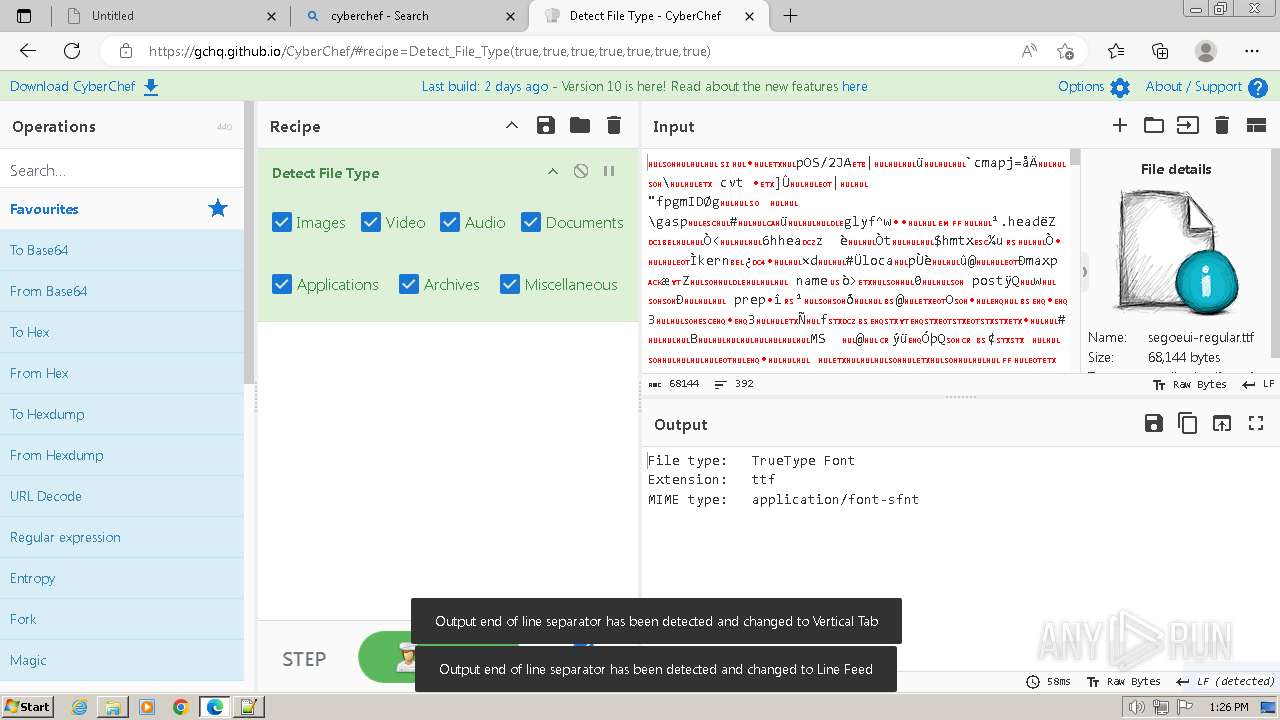Viewport: 1280px width, 720px height.
Task: Open the browser Collections panel
Action: click(x=1160, y=51)
